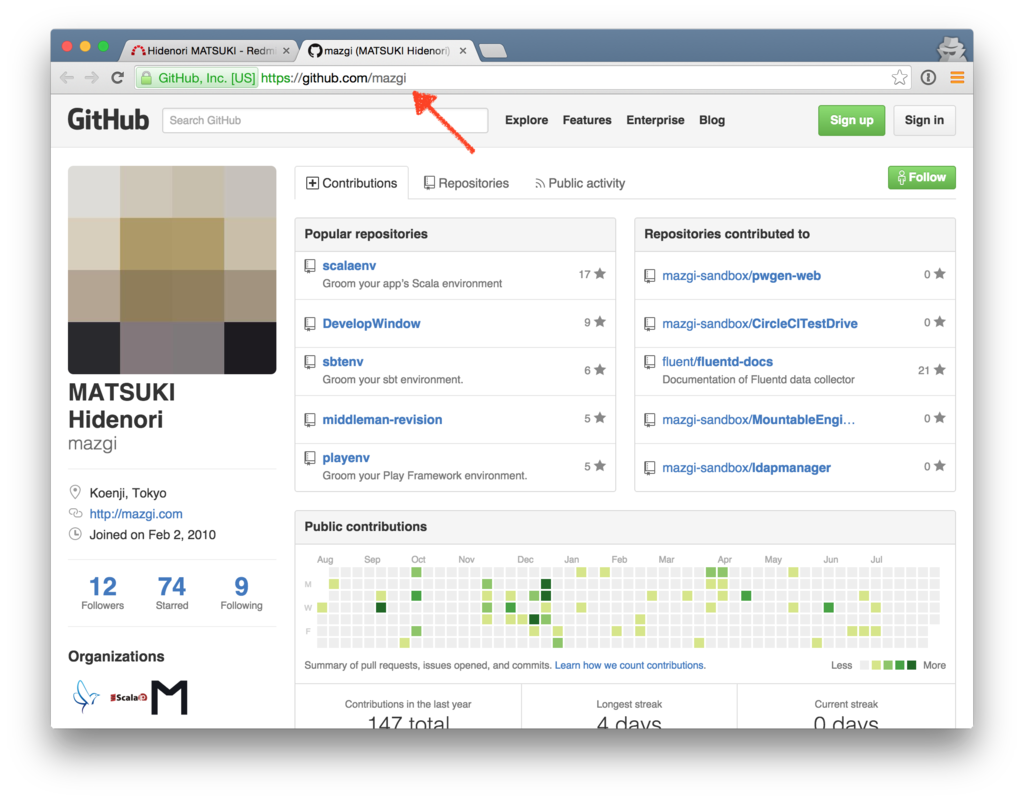The width and height of the screenshot is (1024, 801).
Task: View the 74 Starred count
Action: (x=172, y=592)
